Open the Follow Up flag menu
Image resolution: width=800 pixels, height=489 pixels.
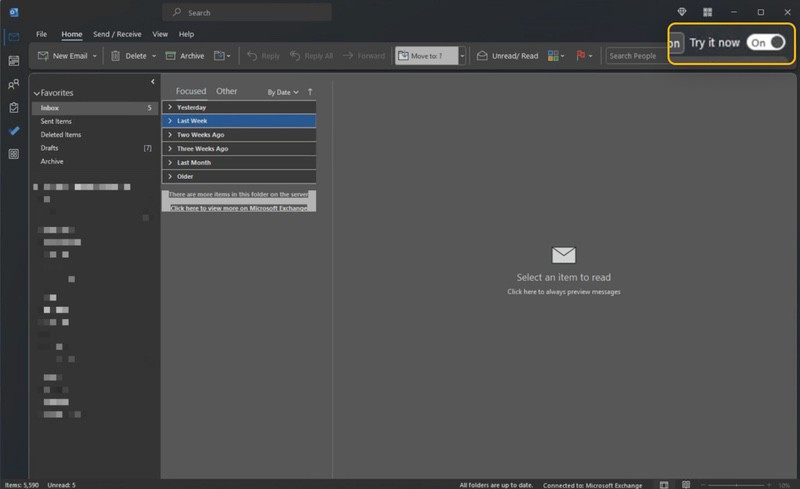coord(584,56)
